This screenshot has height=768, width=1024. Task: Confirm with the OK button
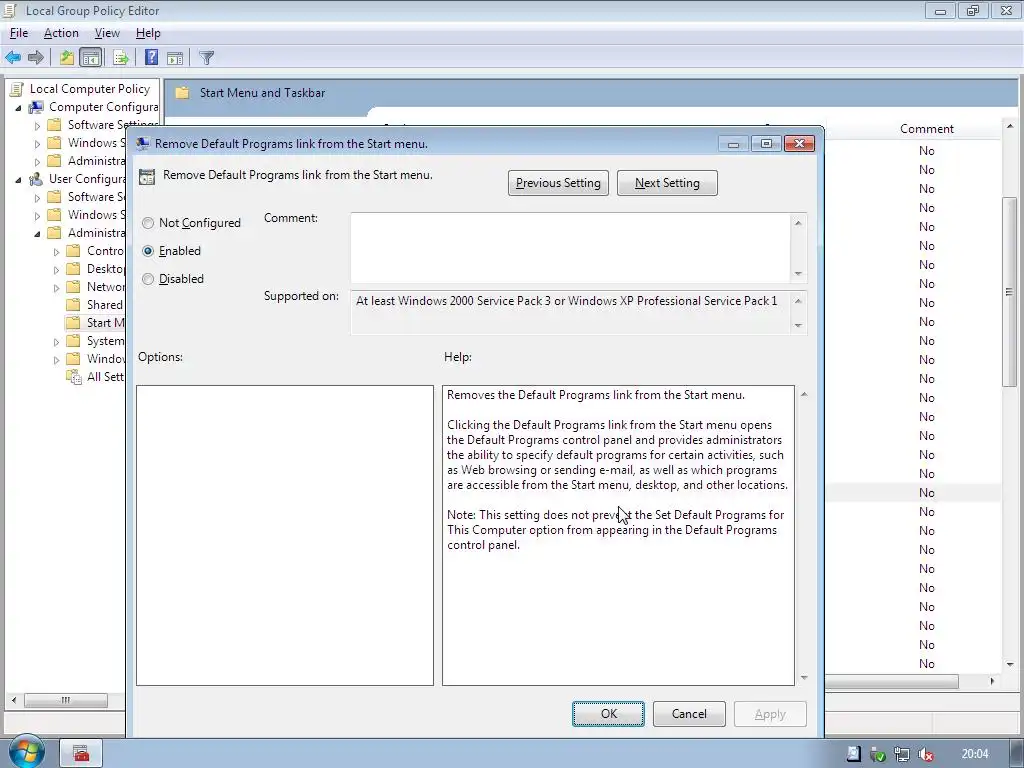click(x=609, y=714)
